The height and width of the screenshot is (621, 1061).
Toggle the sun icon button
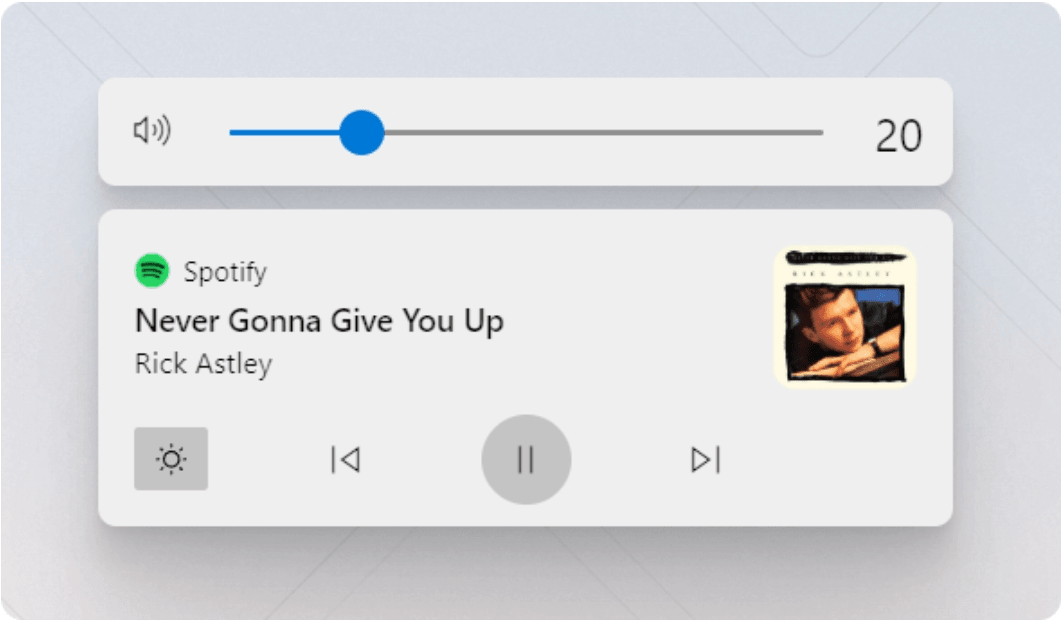pyautogui.click(x=171, y=459)
